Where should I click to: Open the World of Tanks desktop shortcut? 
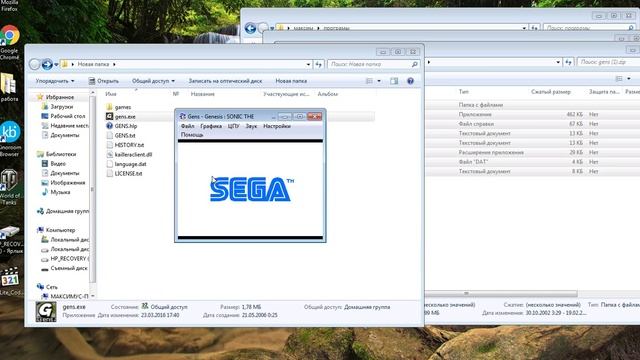9,186
